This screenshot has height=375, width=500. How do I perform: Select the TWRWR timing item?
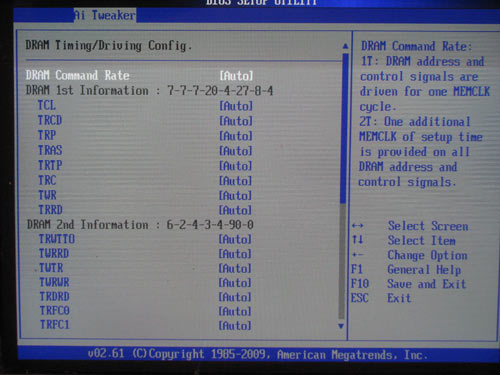click(54, 282)
